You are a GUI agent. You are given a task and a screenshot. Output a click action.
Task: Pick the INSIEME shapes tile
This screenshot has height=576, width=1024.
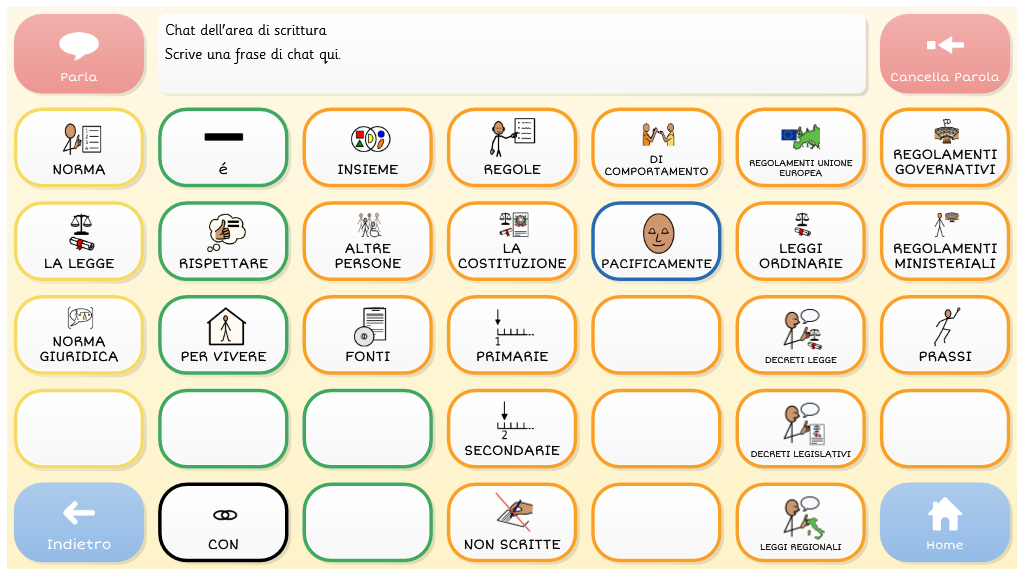[x=367, y=147]
